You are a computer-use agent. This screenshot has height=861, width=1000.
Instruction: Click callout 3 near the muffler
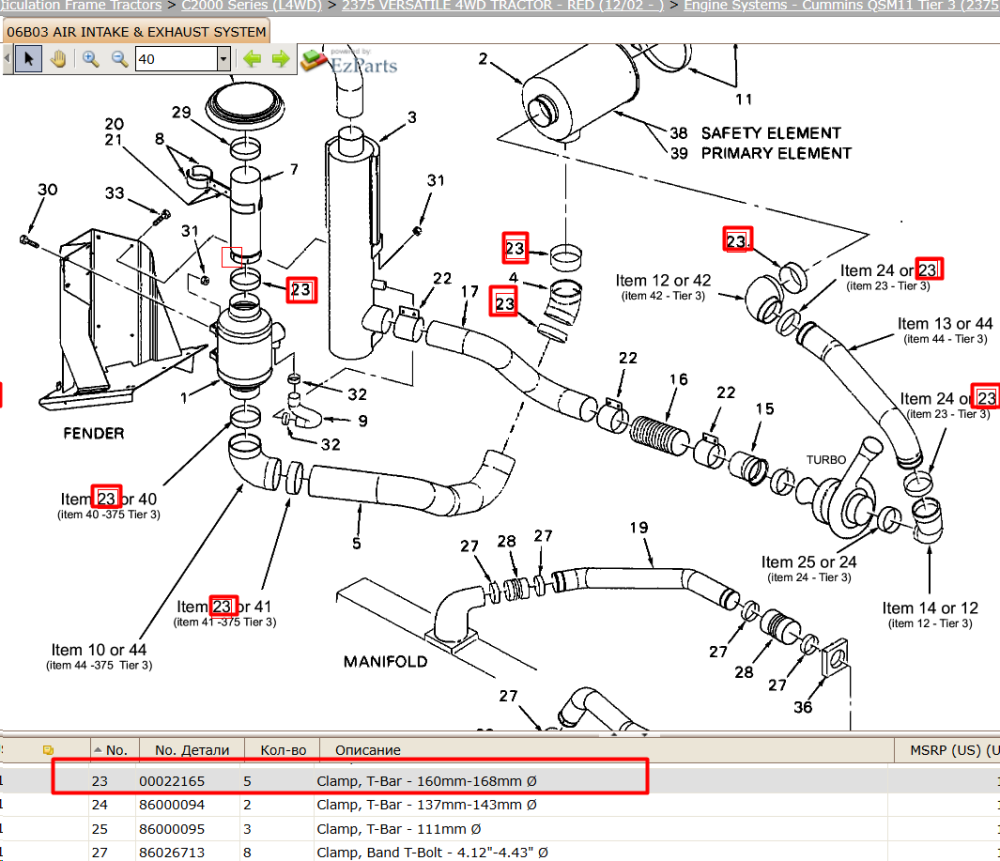click(x=412, y=117)
